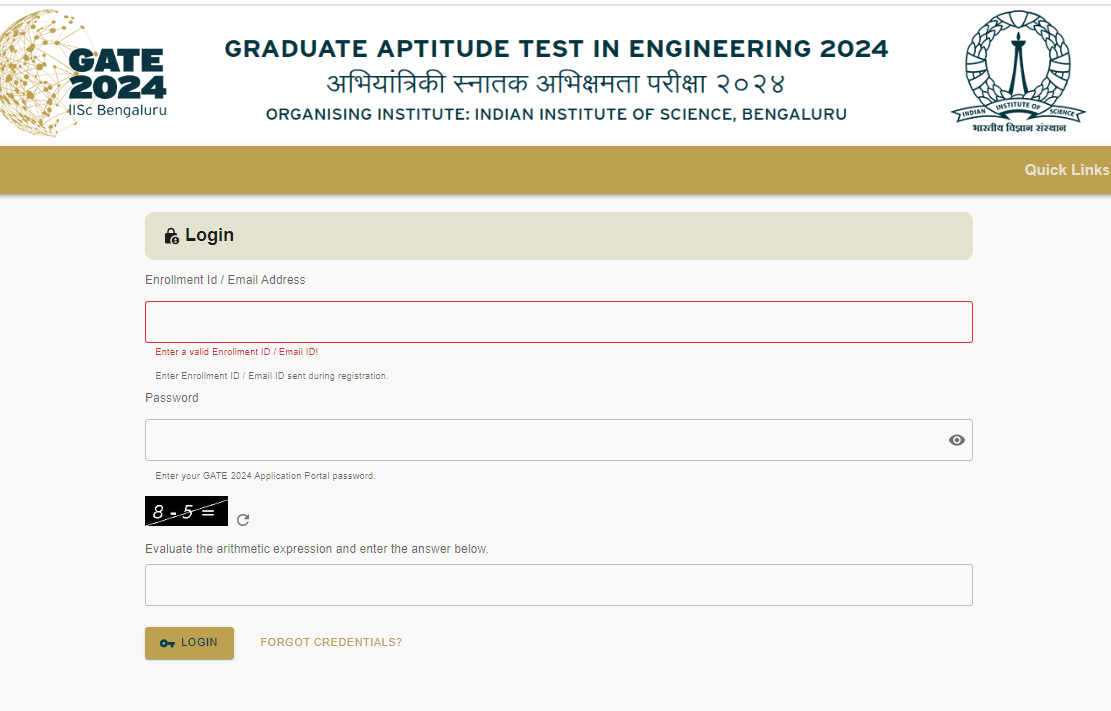Viewport: 1111px width, 711px height.
Task: Click 'Enter your GATE 2024 Application Portal password.' hint
Action: pos(265,476)
